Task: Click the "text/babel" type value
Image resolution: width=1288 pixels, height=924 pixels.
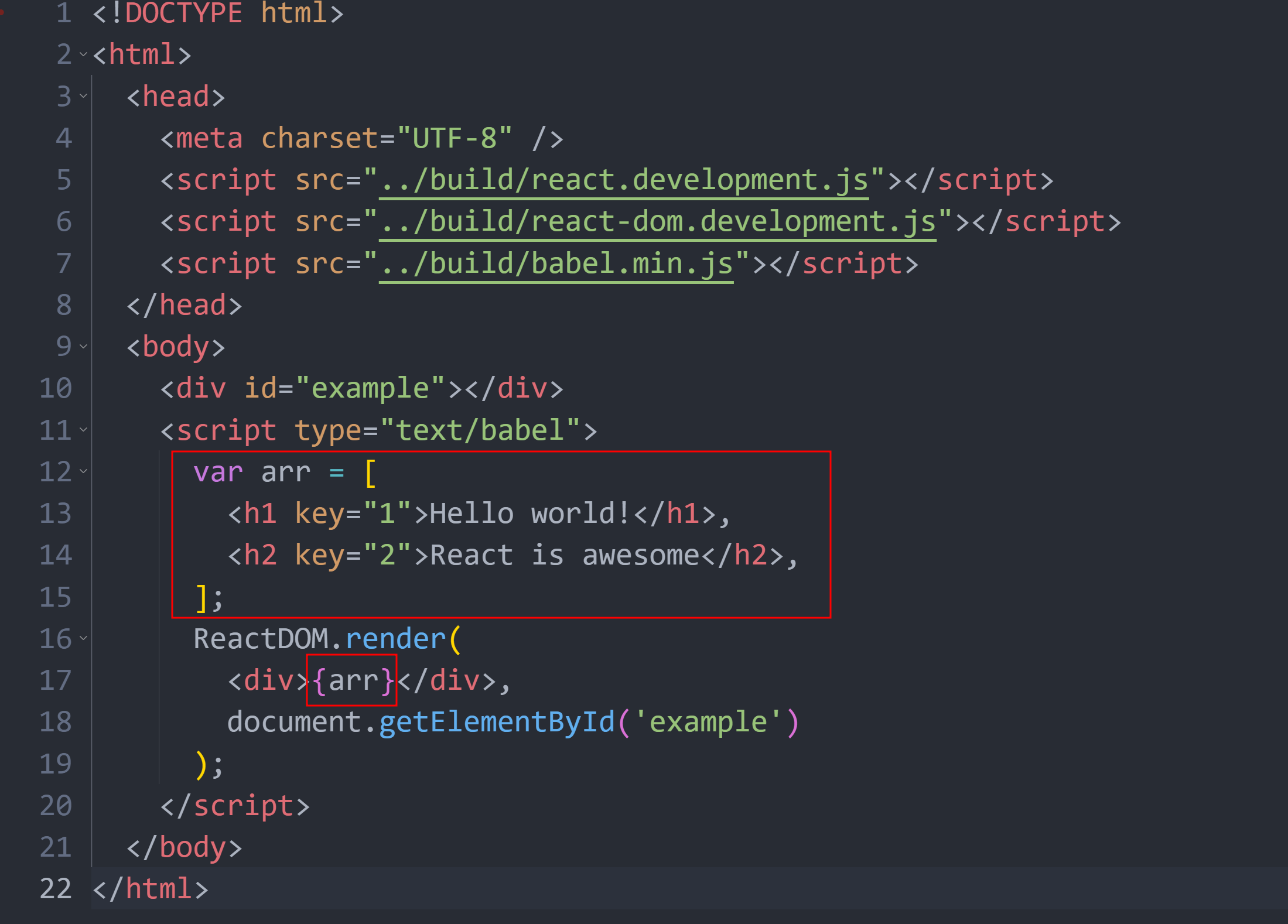Action: pos(480,430)
